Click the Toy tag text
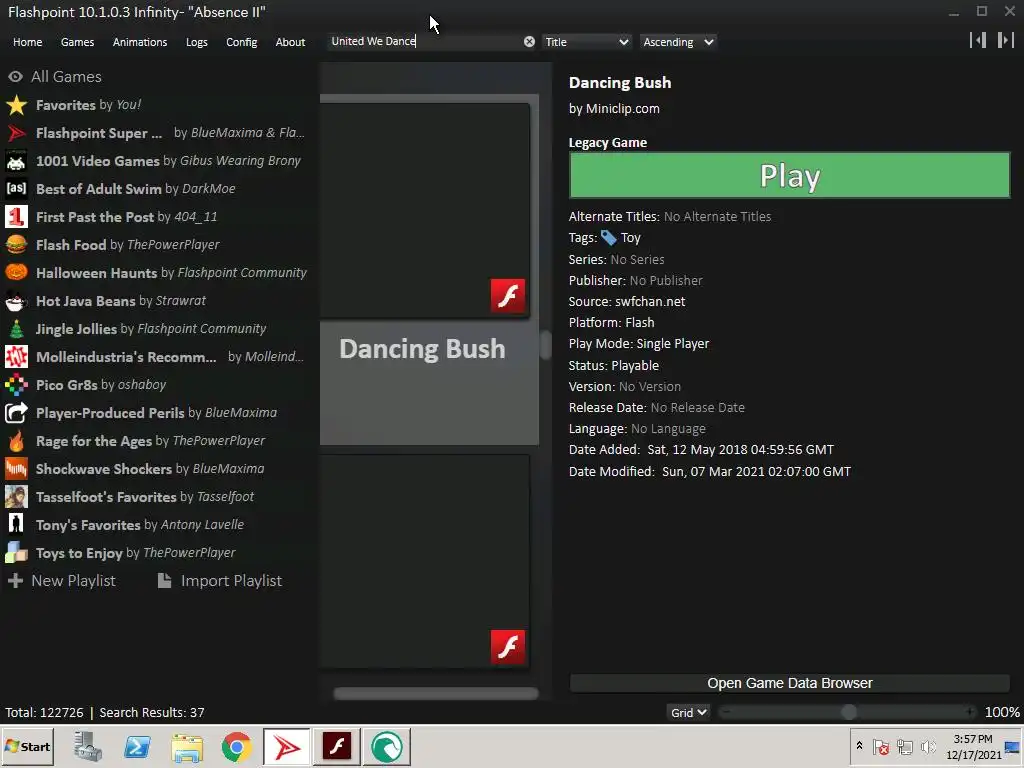This screenshot has width=1024, height=768. point(630,238)
